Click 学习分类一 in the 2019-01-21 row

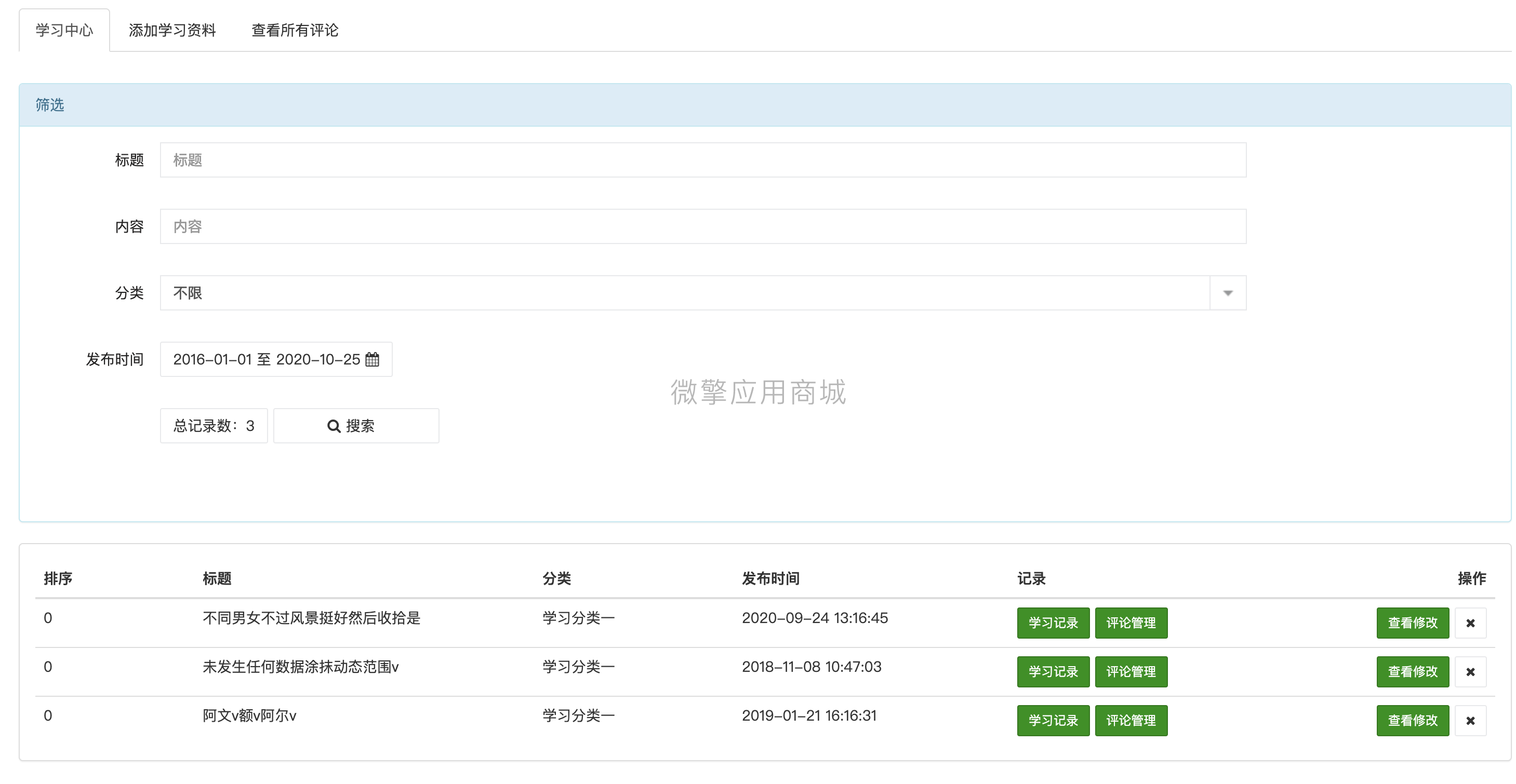[x=579, y=716]
